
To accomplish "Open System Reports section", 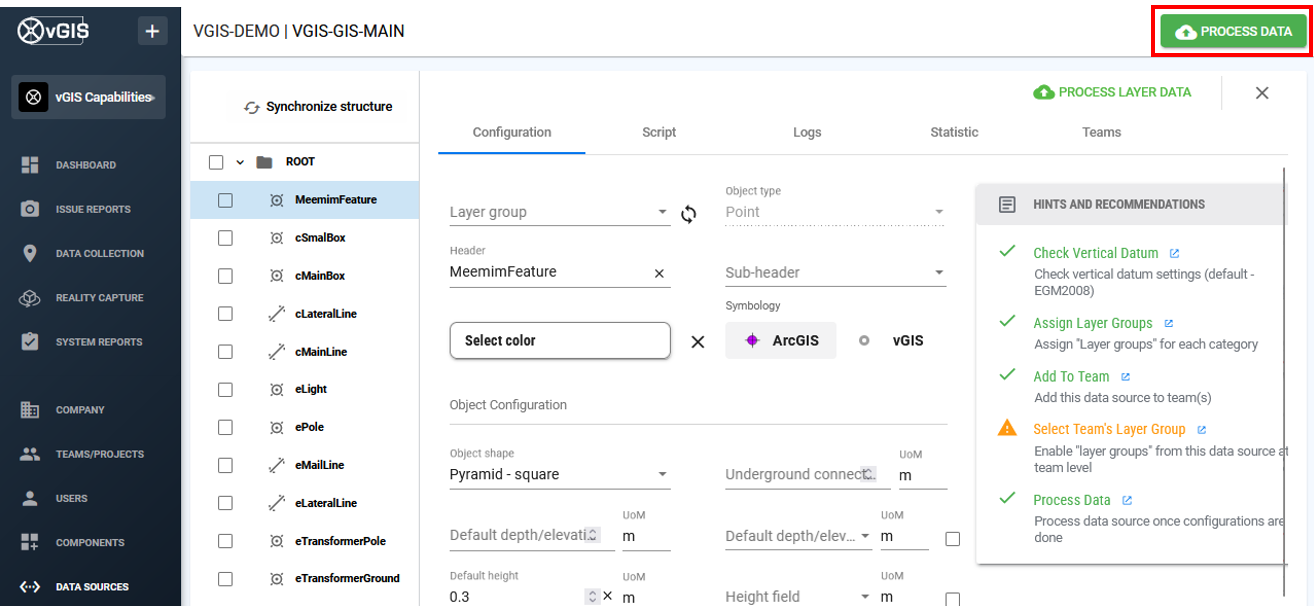I will [98, 342].
